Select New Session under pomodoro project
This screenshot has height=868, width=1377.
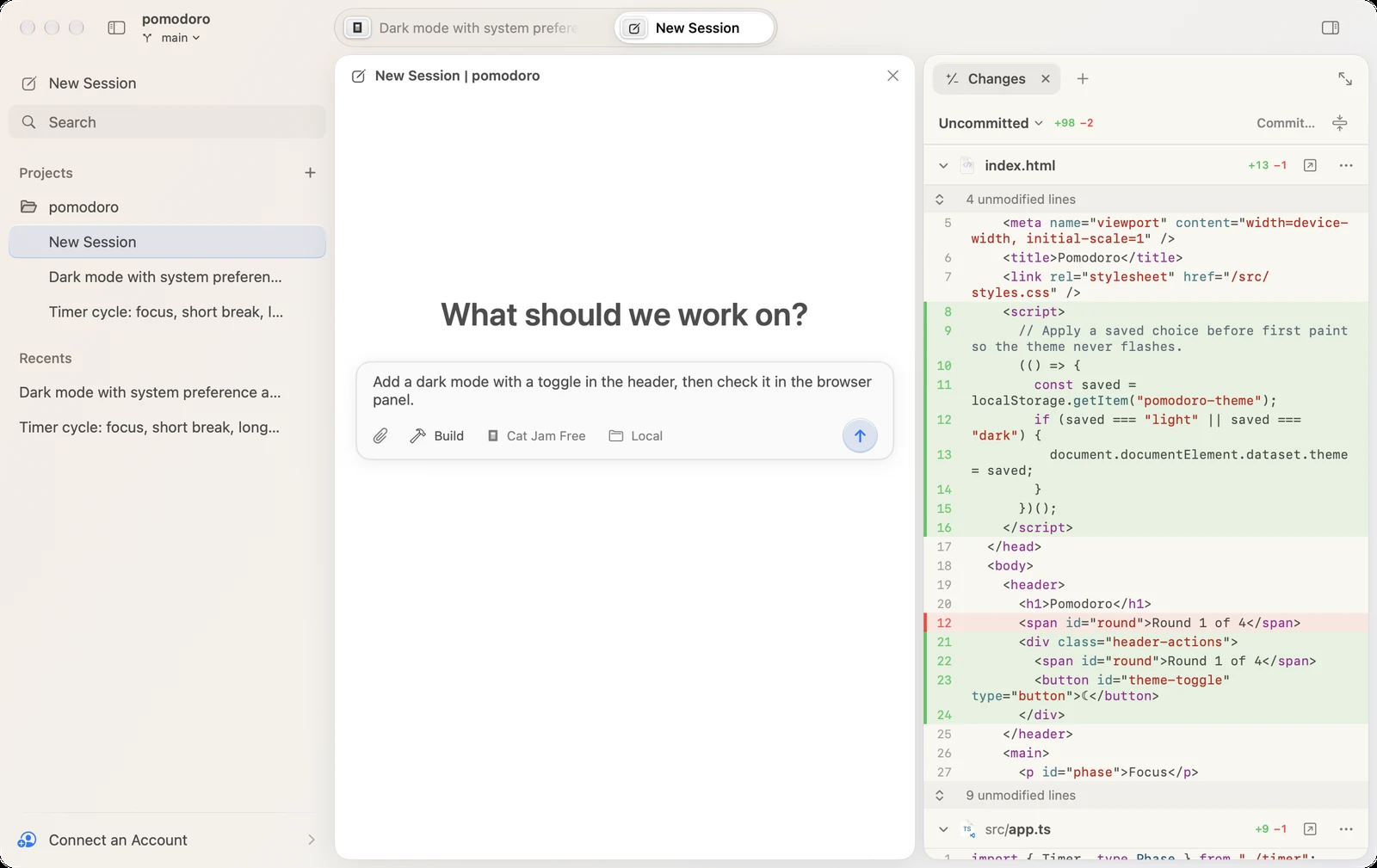point(168,242)
